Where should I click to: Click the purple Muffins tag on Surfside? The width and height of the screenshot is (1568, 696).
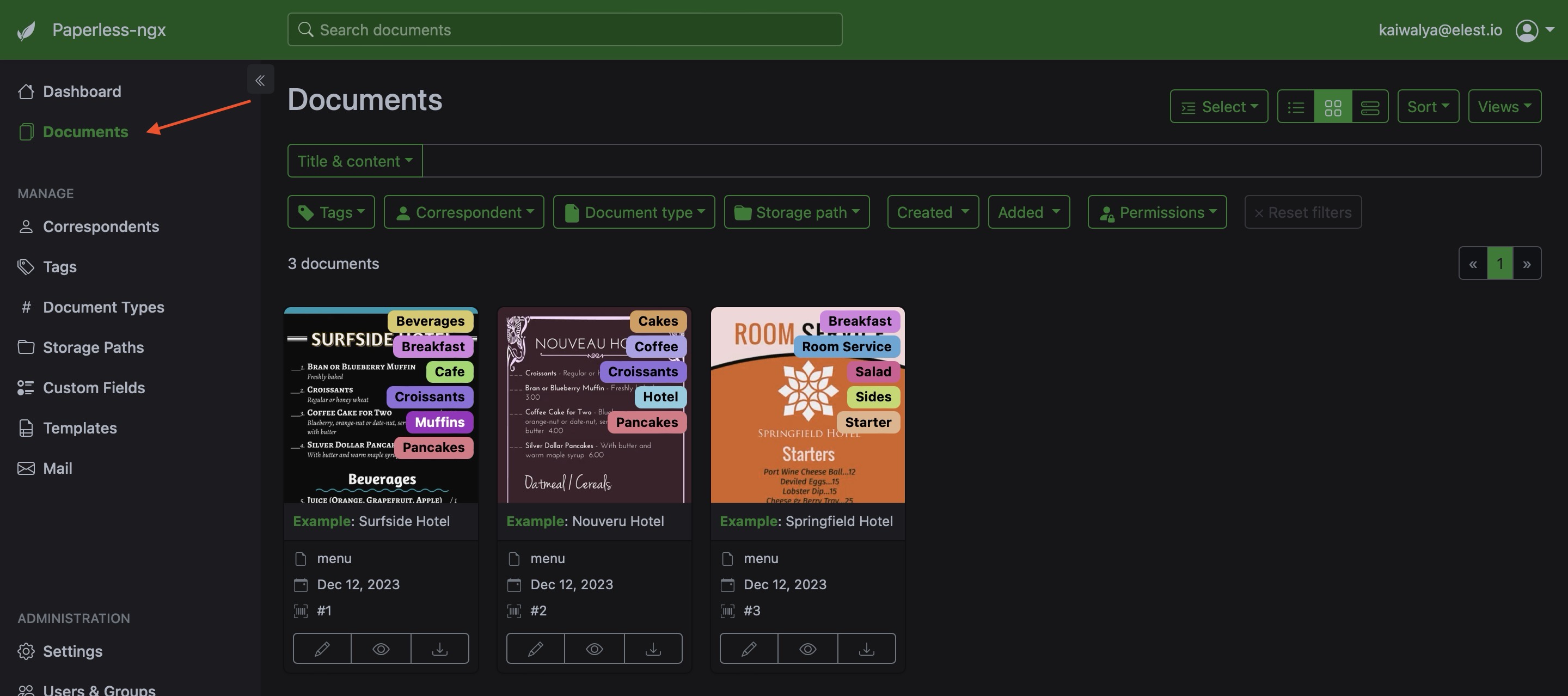(439, 422)
